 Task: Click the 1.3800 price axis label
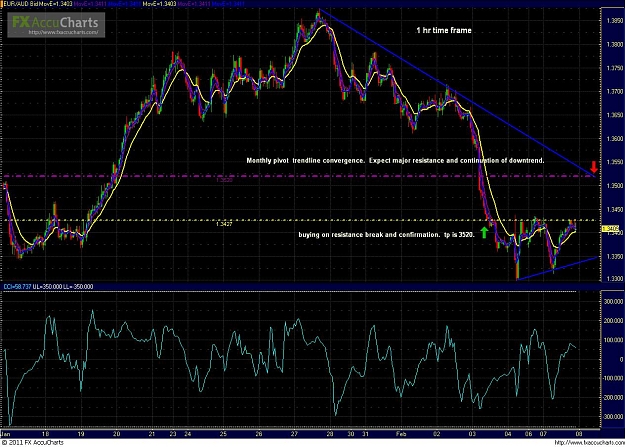click(x=615, y=45)
